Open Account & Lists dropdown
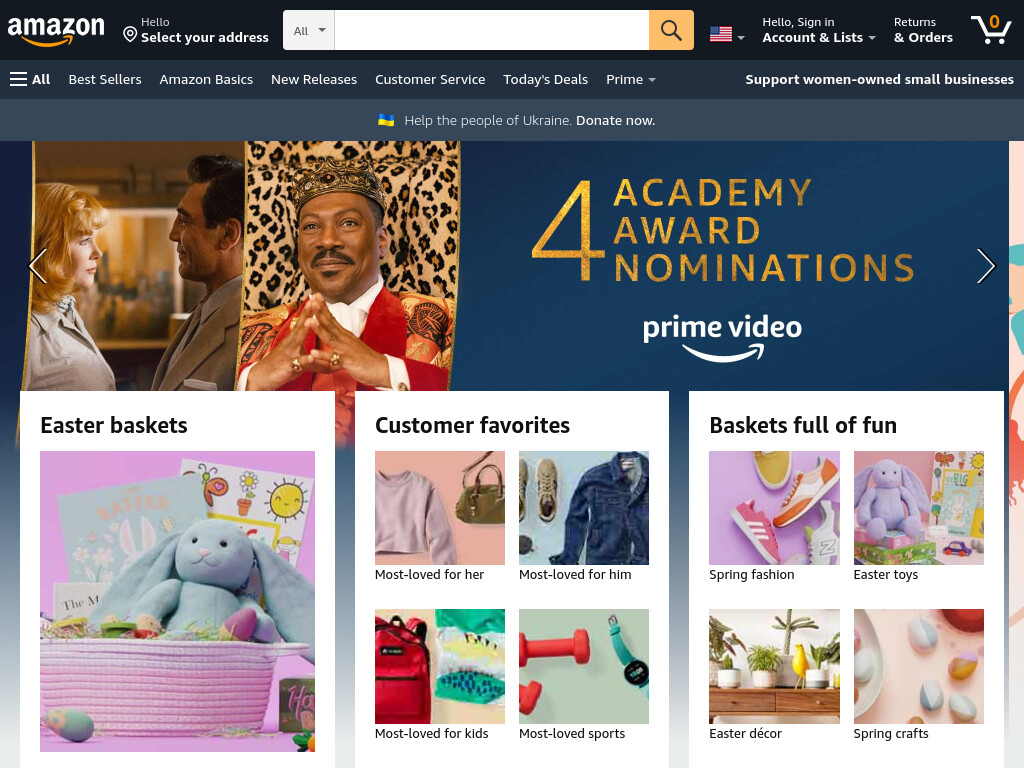This screenshot has height=768, width=1024. 819,30
